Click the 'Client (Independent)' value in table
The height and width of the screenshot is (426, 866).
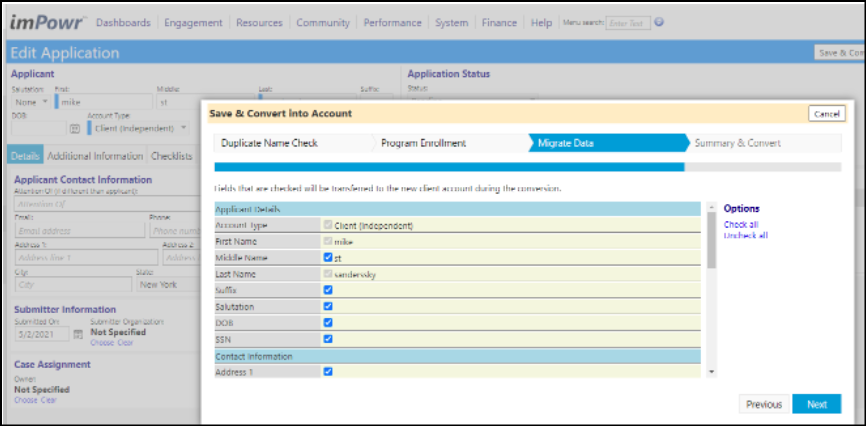374,225
